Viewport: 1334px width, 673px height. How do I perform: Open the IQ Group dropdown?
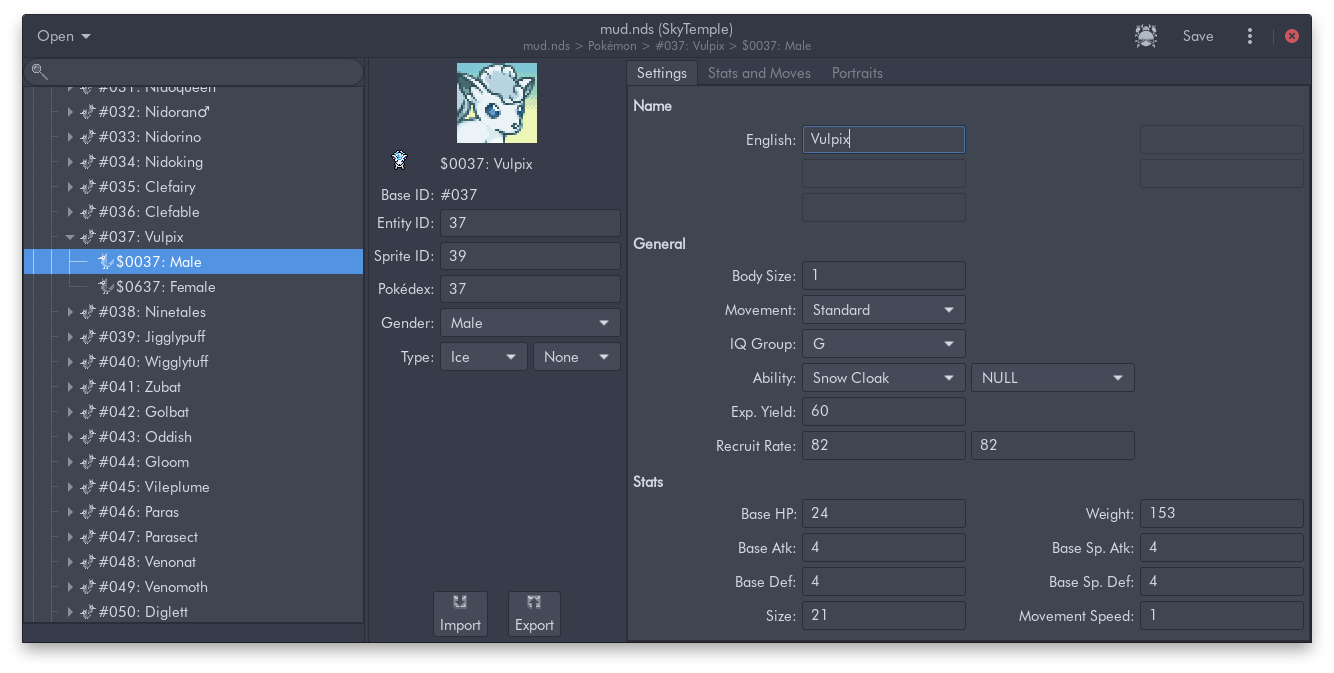click(883, 344)
